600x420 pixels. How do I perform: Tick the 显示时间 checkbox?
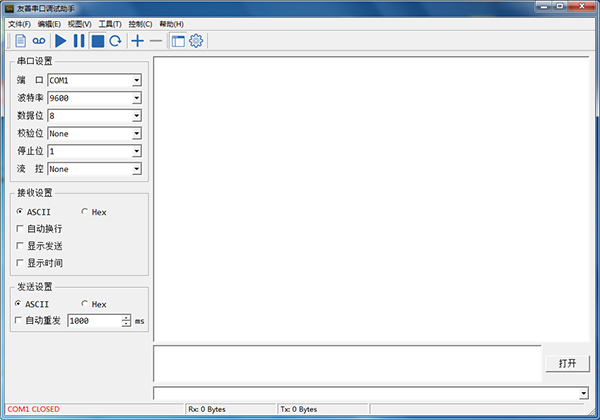click(21, 263)
